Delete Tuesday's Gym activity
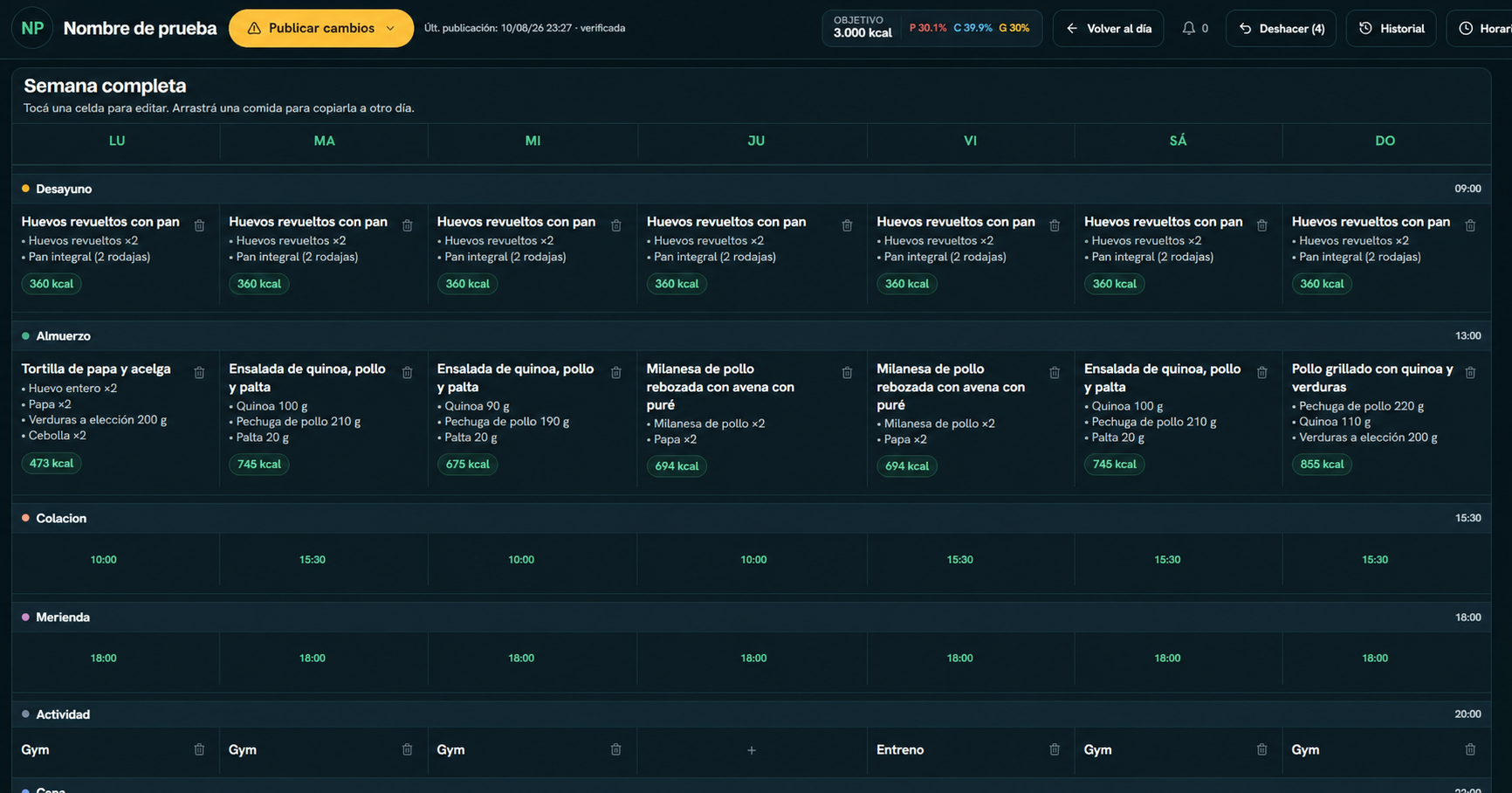The width and height of the screenshot is (1512, 793). coord(407,749)
